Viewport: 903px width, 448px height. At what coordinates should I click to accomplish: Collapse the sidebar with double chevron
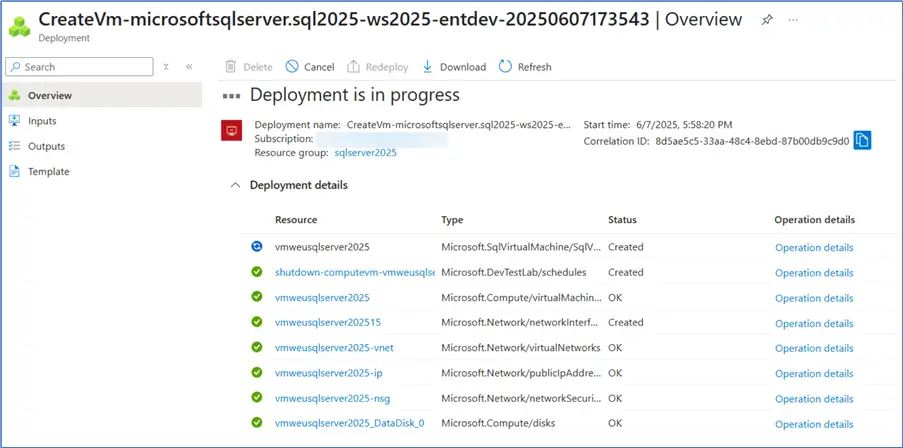[189, 67]
